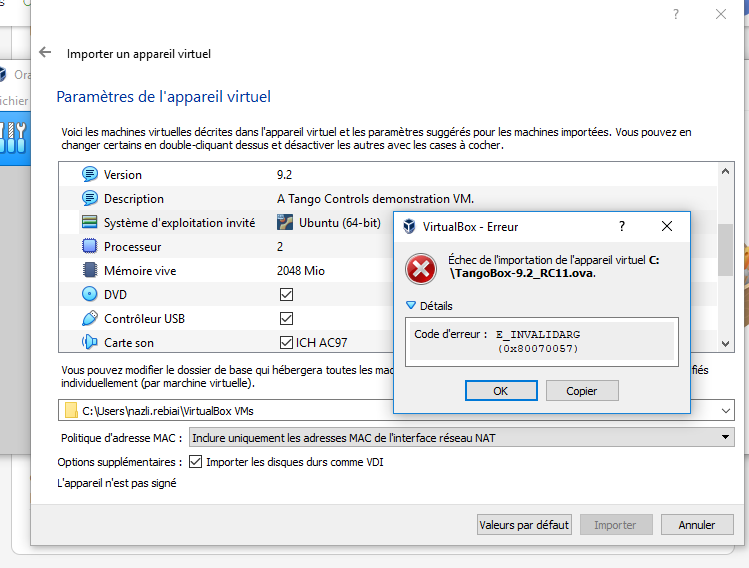This screenshot has width=749, height=568.
Task: Click scroll up arrow of settings list
Action: (x=726, y=171)
